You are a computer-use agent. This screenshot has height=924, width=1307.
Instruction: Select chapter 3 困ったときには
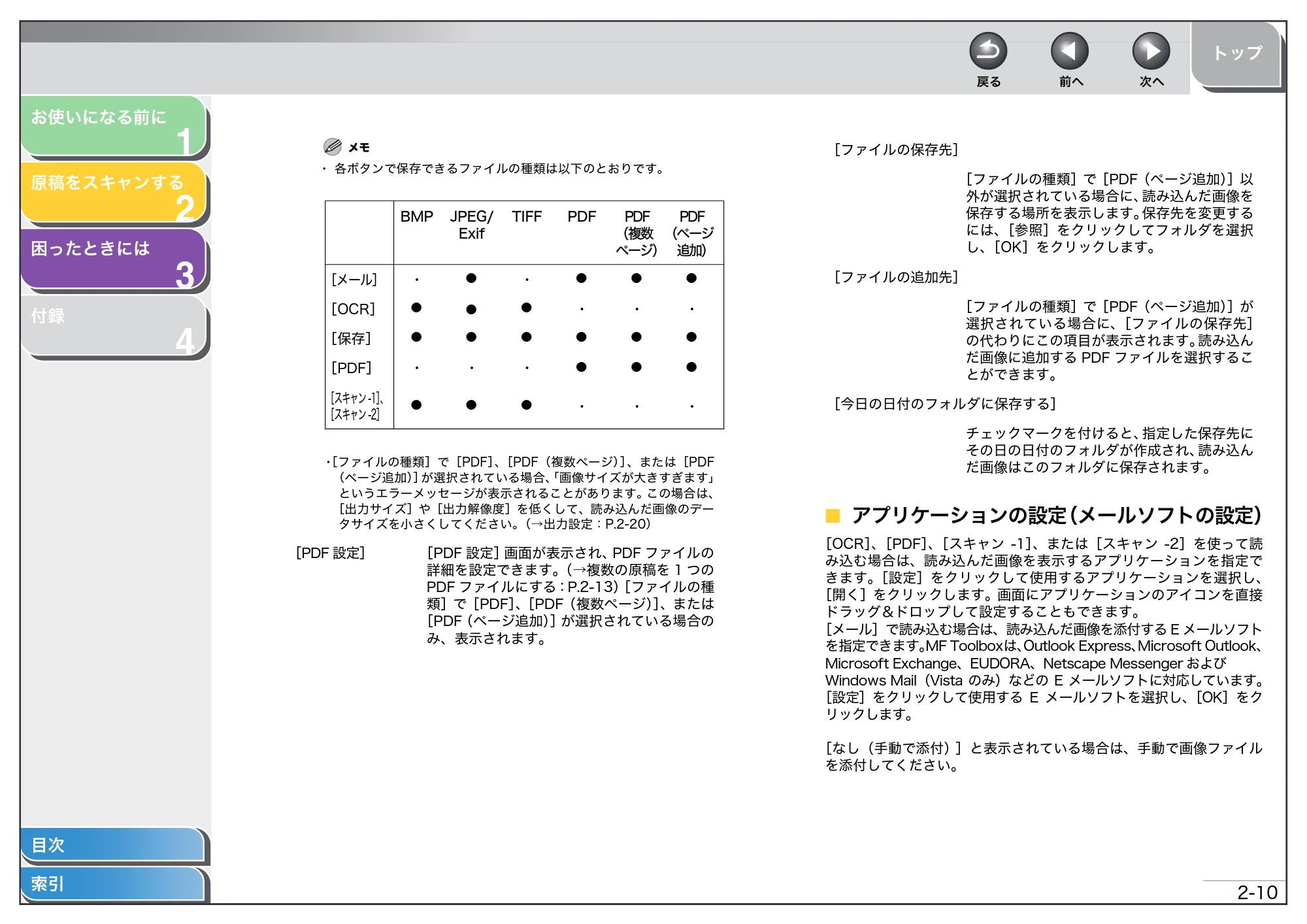pyautogui.click(x=114, y=258)
